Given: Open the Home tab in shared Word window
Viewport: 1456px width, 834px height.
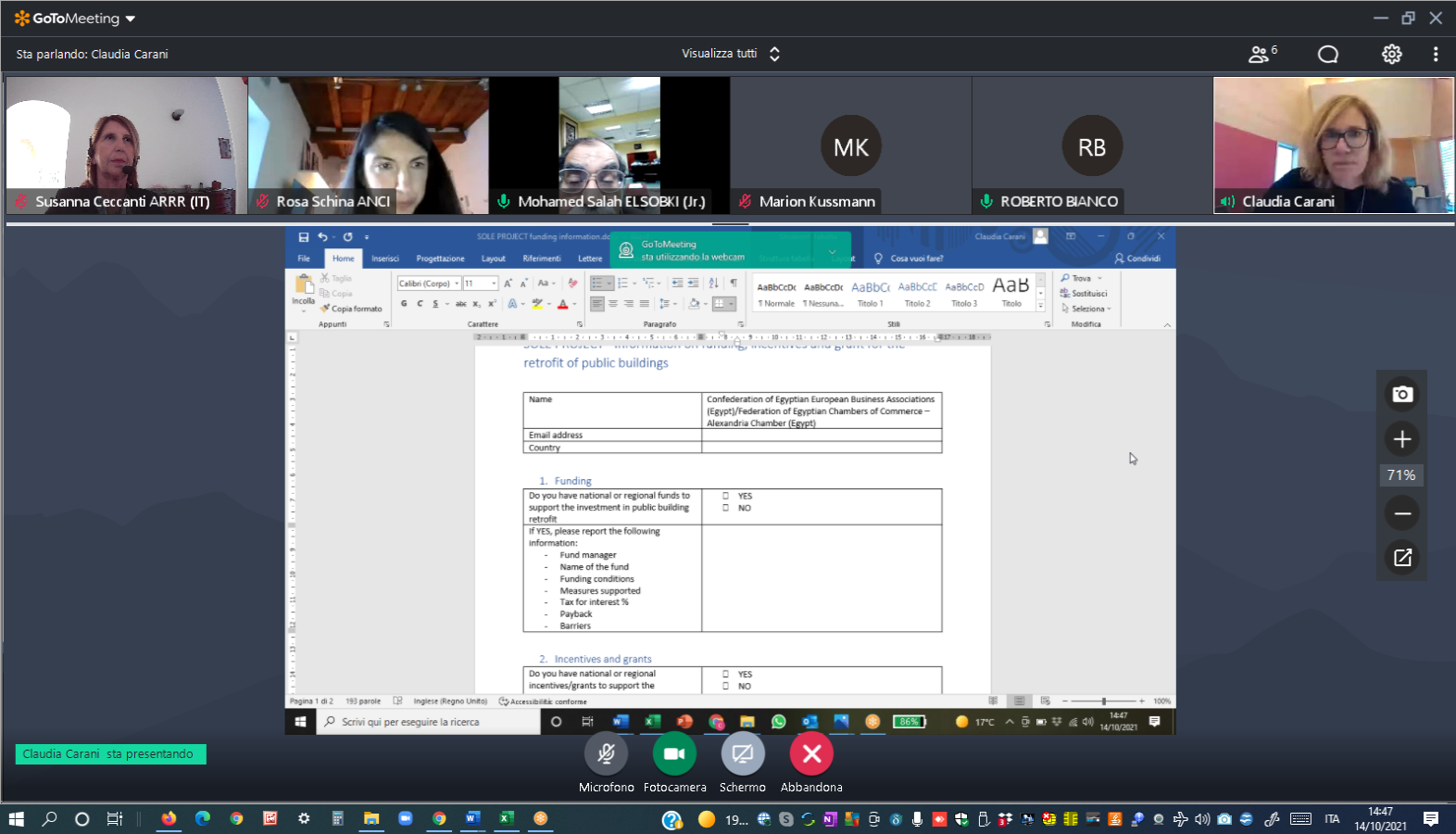Looking at the screenshot, I should (x=344, y=259).
